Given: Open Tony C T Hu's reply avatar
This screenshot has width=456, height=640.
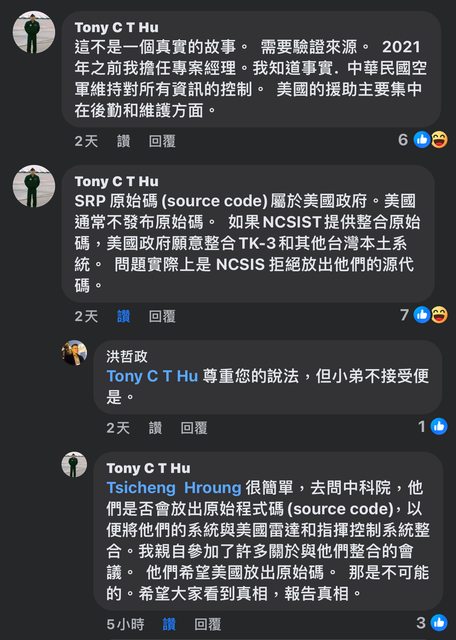Looking at the screenshot, I should tap(74, 464).
